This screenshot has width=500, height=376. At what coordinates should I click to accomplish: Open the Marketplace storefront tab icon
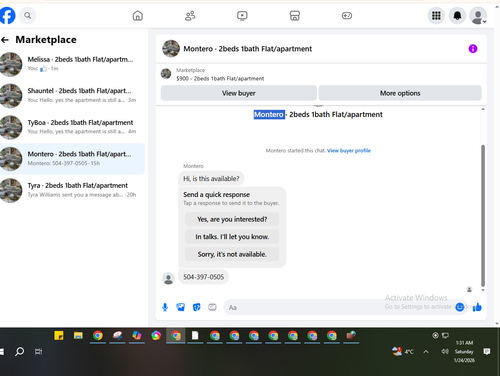[x=295, y=16]
